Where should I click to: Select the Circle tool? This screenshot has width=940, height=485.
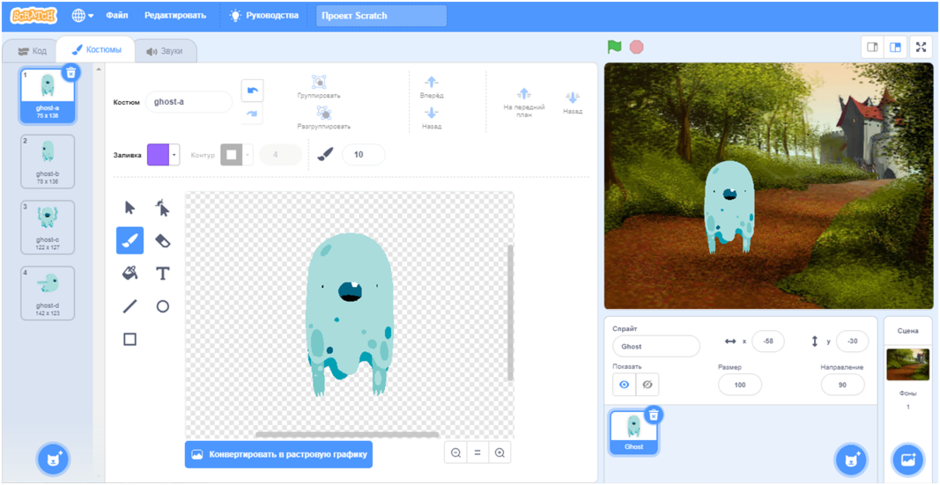tap(162, 306)
